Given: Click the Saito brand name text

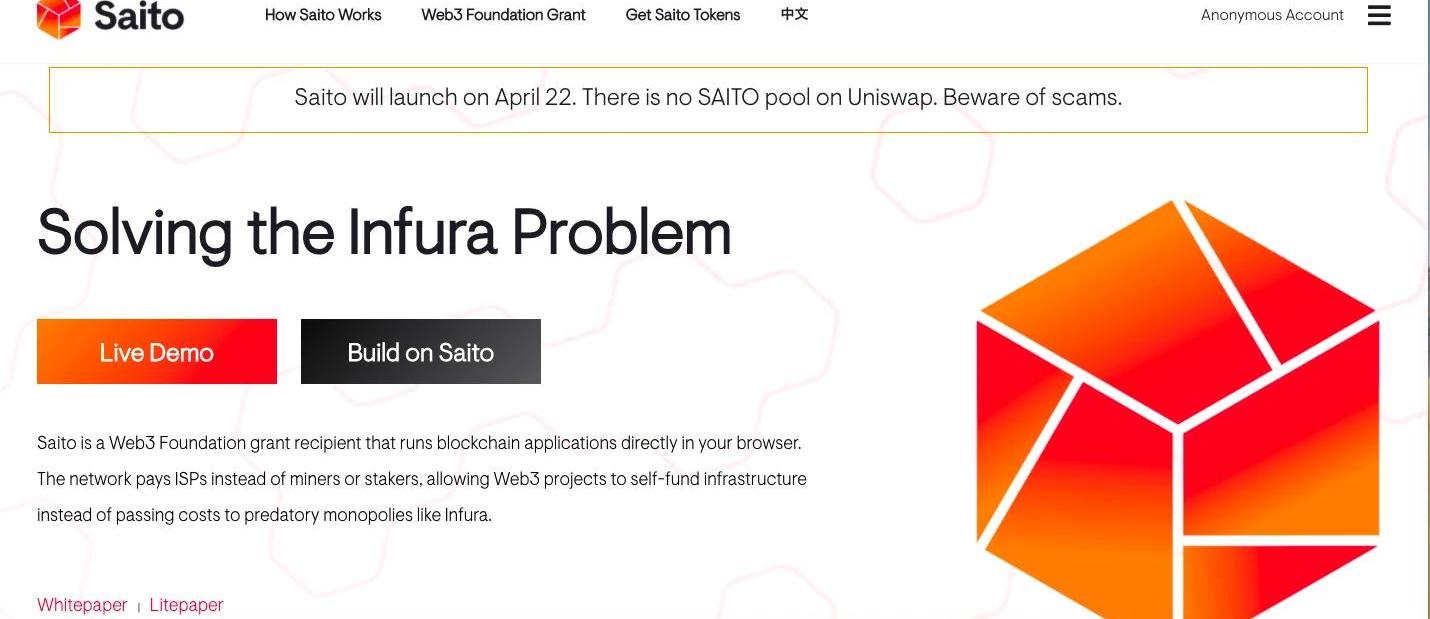Looking at the screenshot, I should point(139,16).
